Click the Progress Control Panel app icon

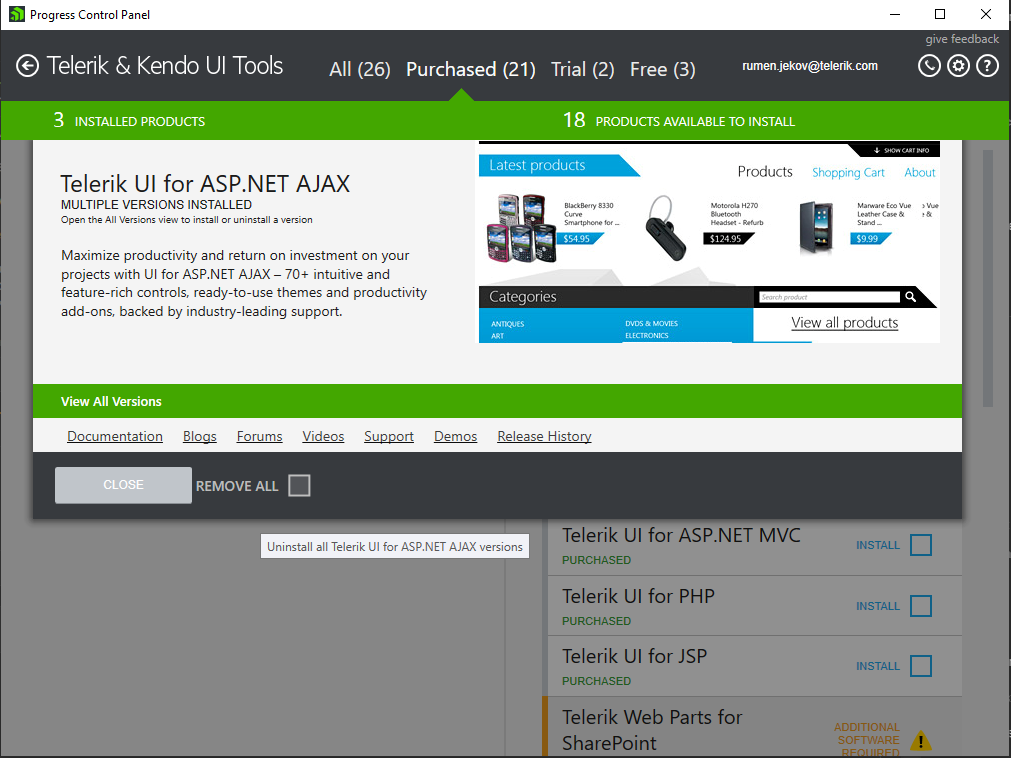pyautogui.click(x=17, y=14)
